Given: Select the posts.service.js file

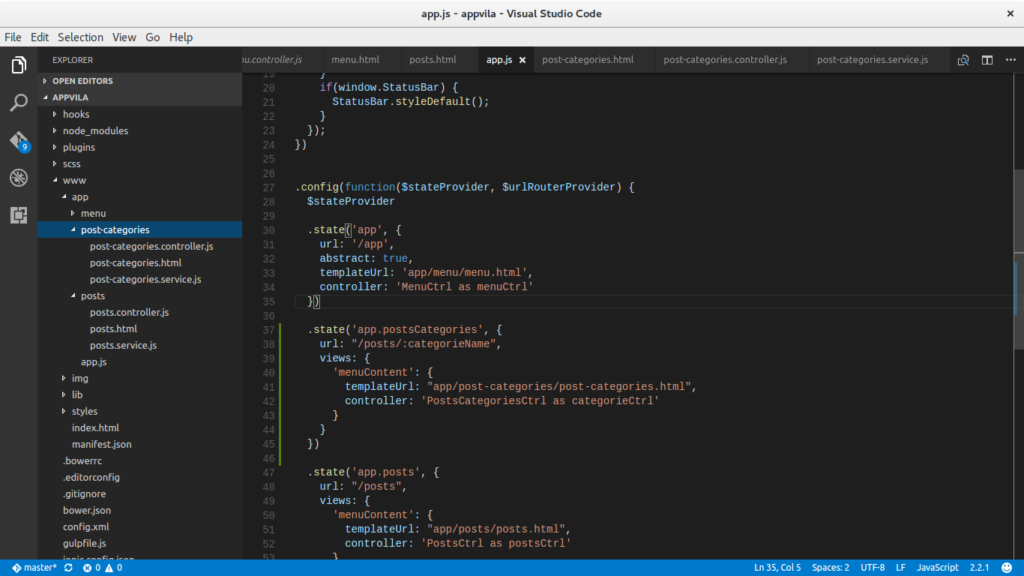Looking at the screenshot, I should (x=125, y=345).
